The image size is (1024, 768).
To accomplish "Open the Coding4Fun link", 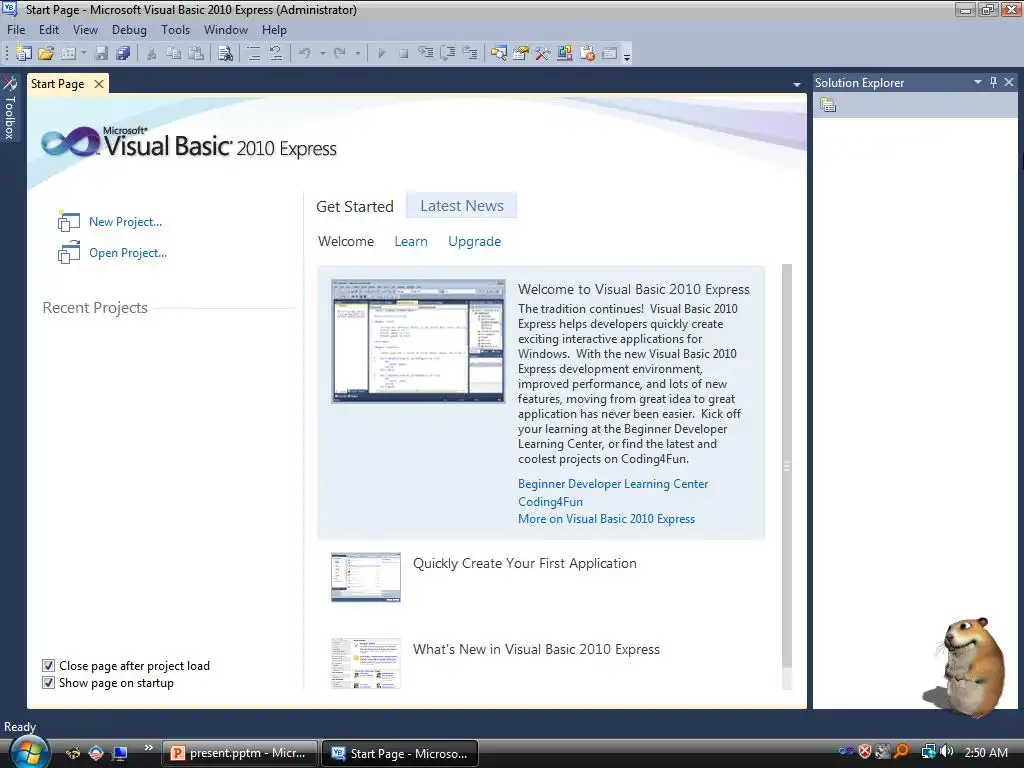I will (x=551, y=502).
